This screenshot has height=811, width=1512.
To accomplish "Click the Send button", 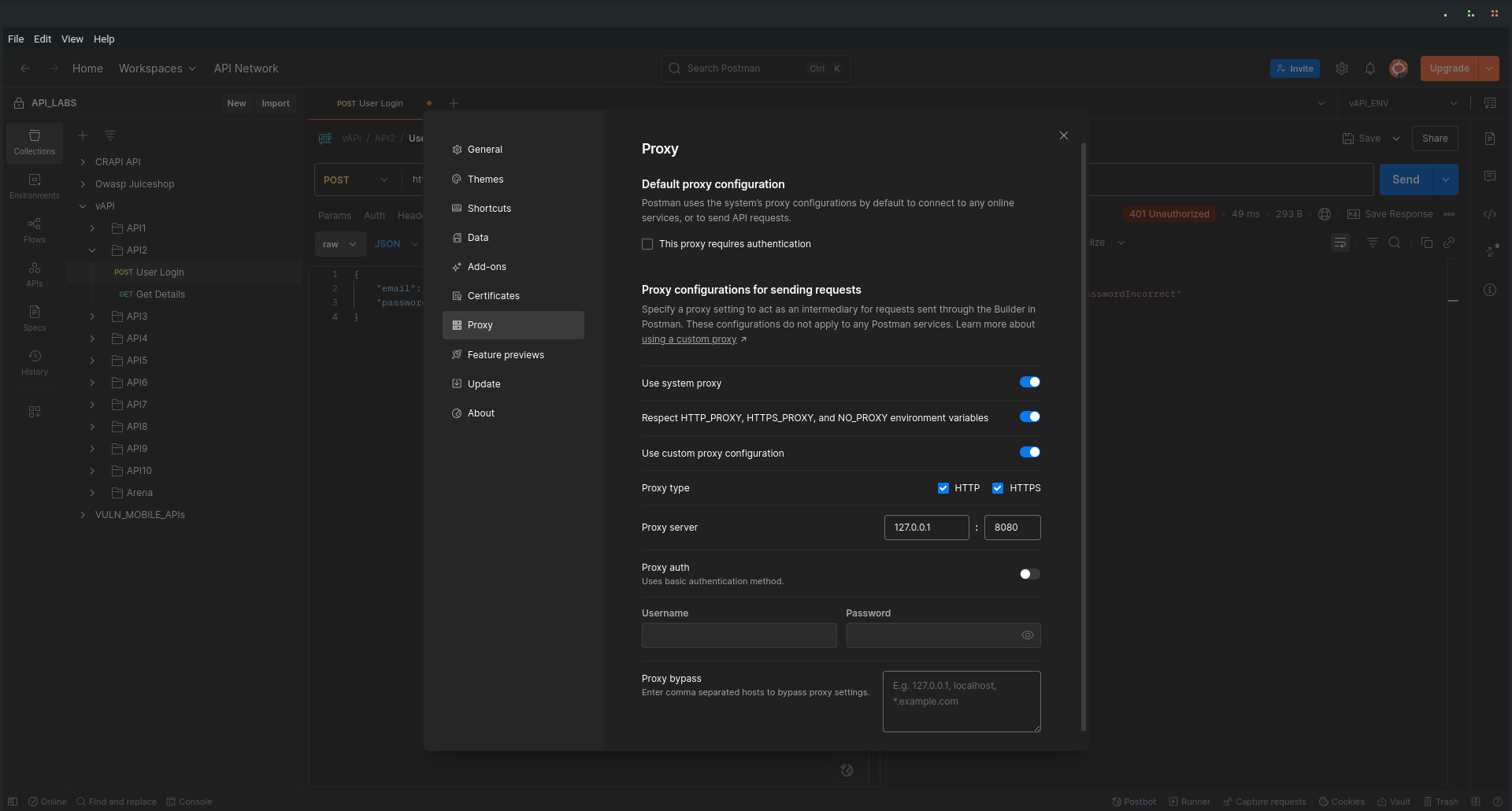I will click(x=1406, y=180).
